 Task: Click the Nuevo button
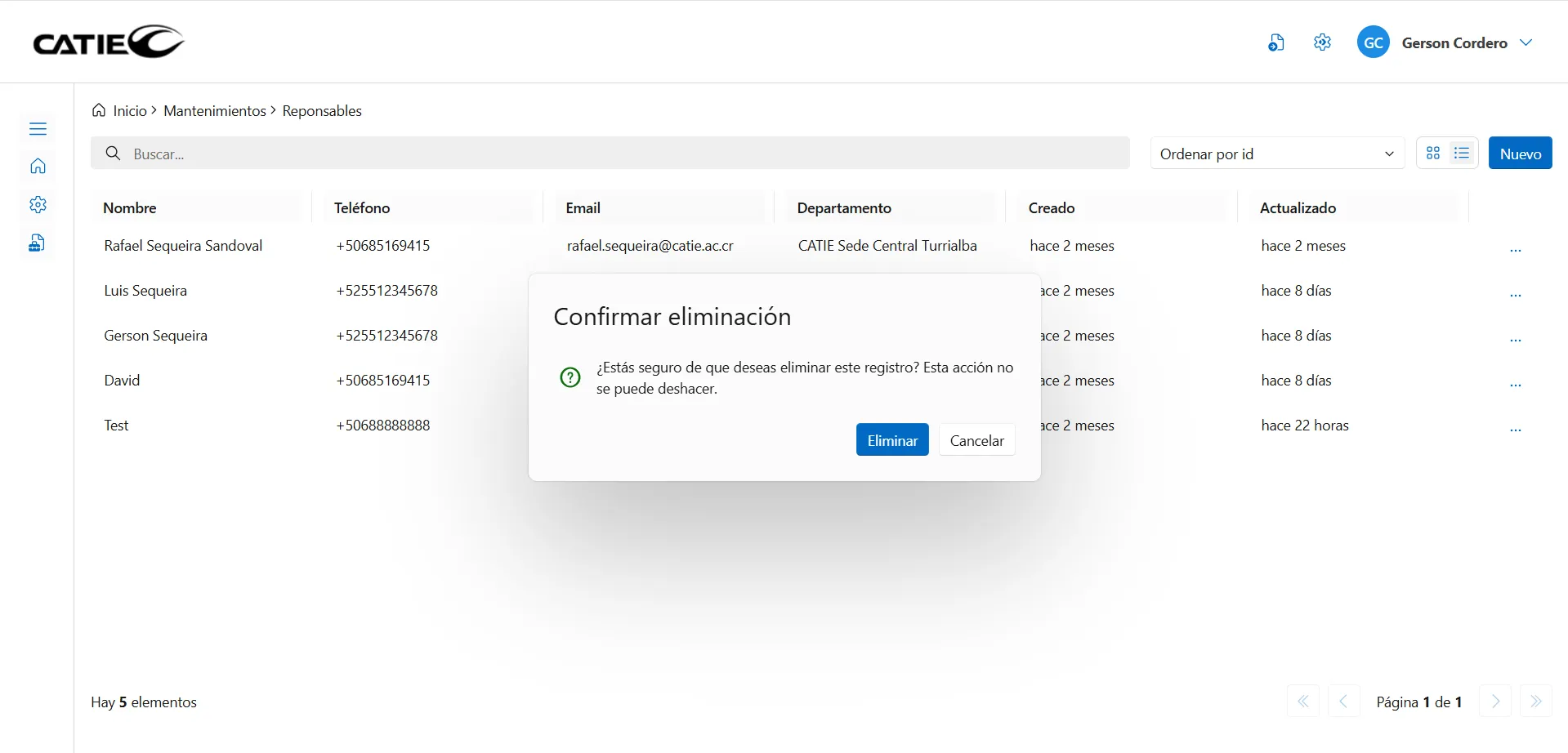pyautogui.click(x=1520, y=154)
